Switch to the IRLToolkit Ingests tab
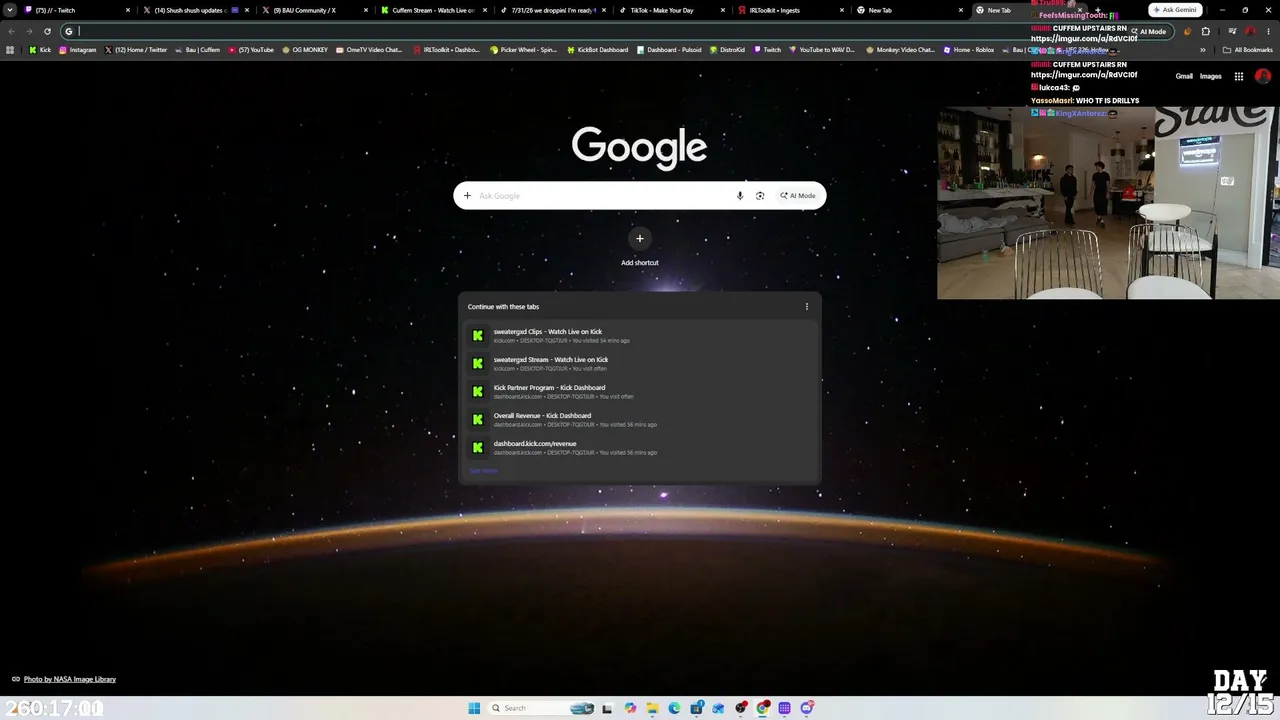The width and height of the screenshot is (1280, 720). [792, 10]
